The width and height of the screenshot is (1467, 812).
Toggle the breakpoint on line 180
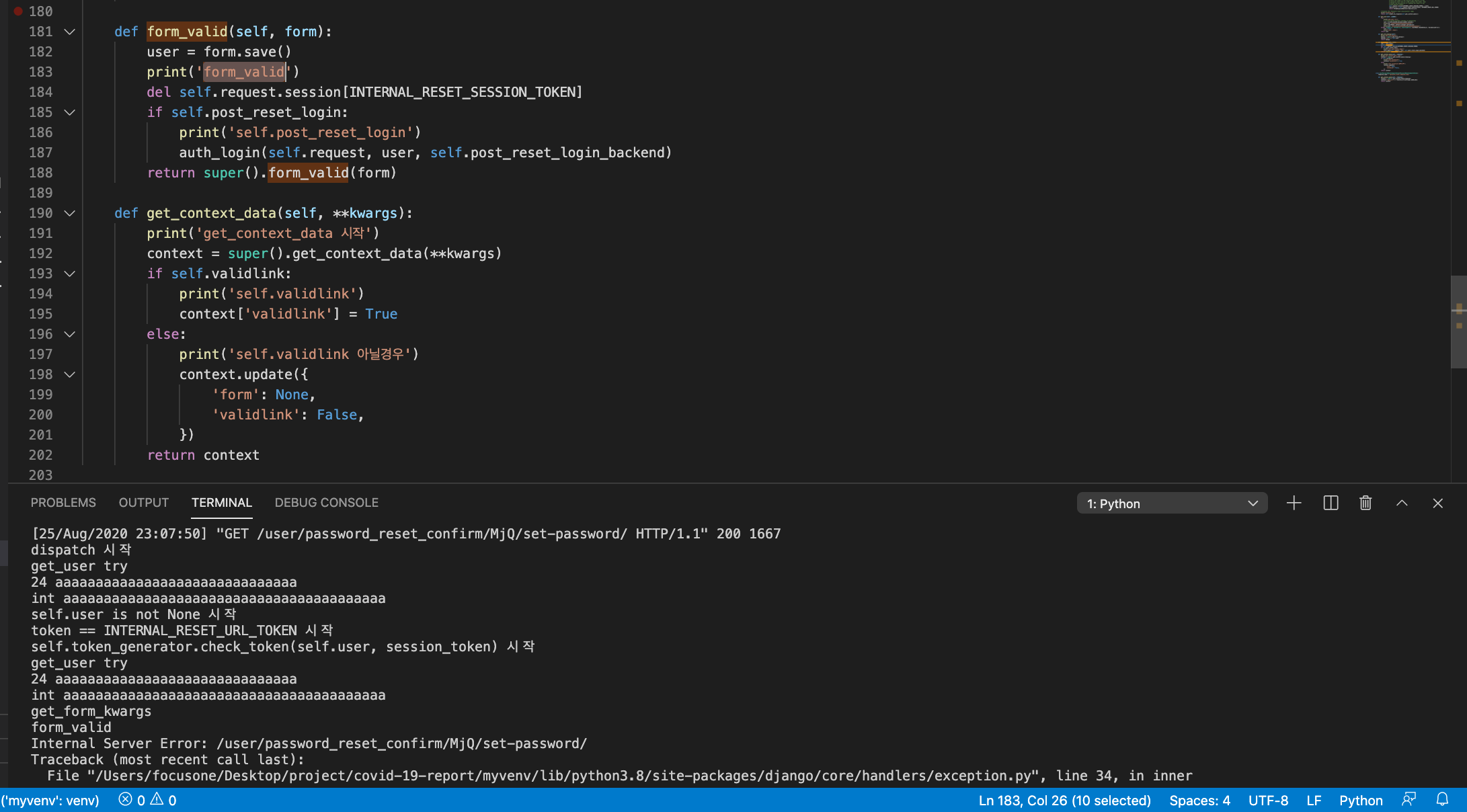click(18, 11)
